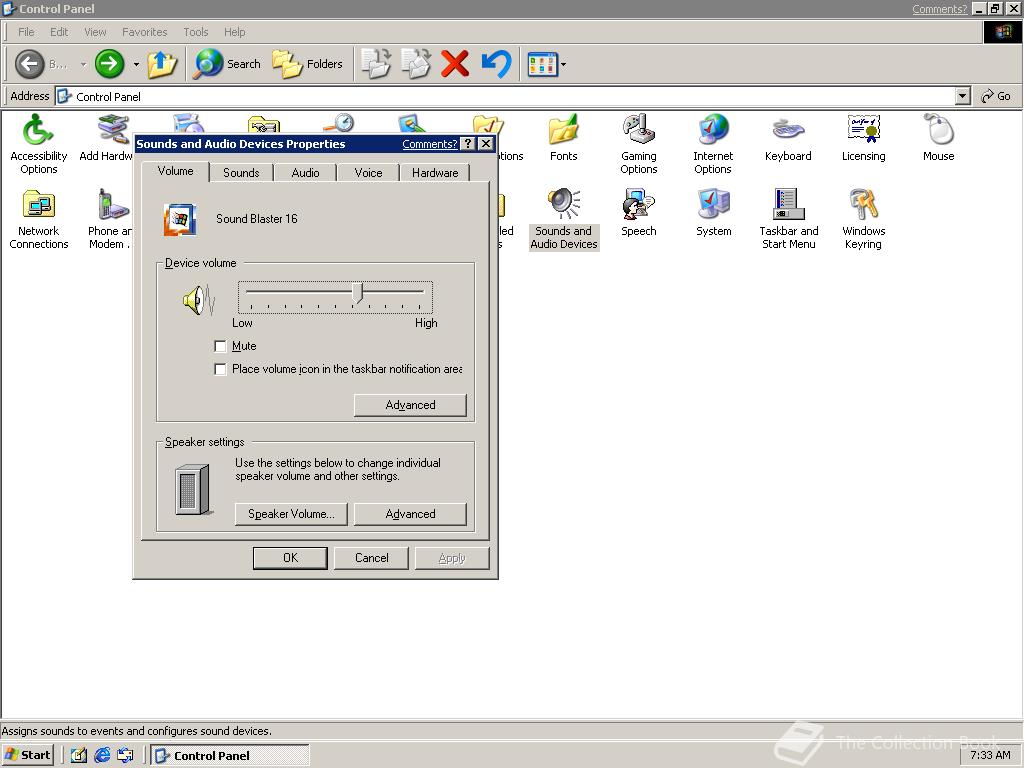Select Sounds and Audio Devices icon
The image size is (1024, 768).
564,219
